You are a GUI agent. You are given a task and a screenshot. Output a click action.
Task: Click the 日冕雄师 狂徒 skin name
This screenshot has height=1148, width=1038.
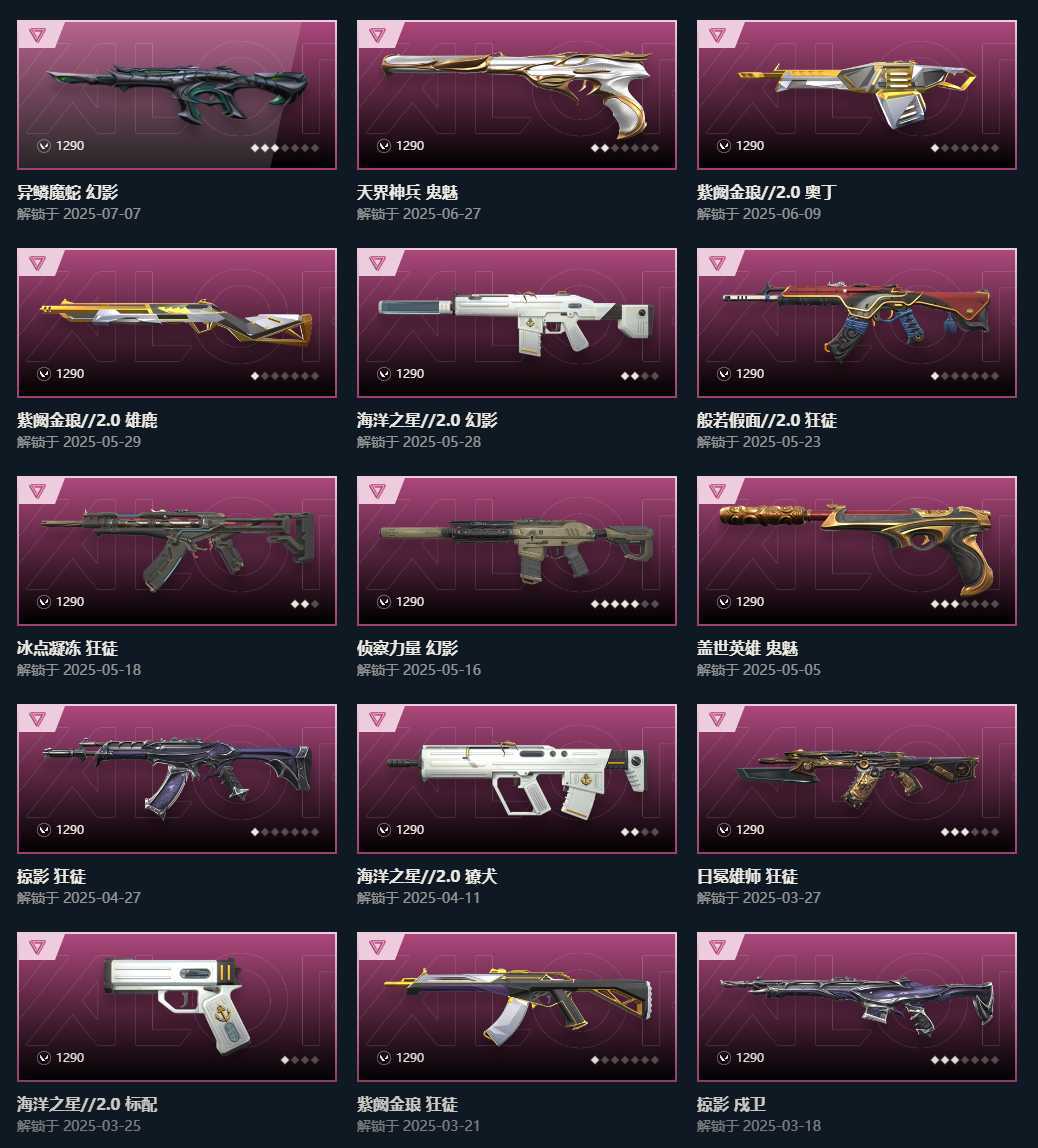[747, 876]
